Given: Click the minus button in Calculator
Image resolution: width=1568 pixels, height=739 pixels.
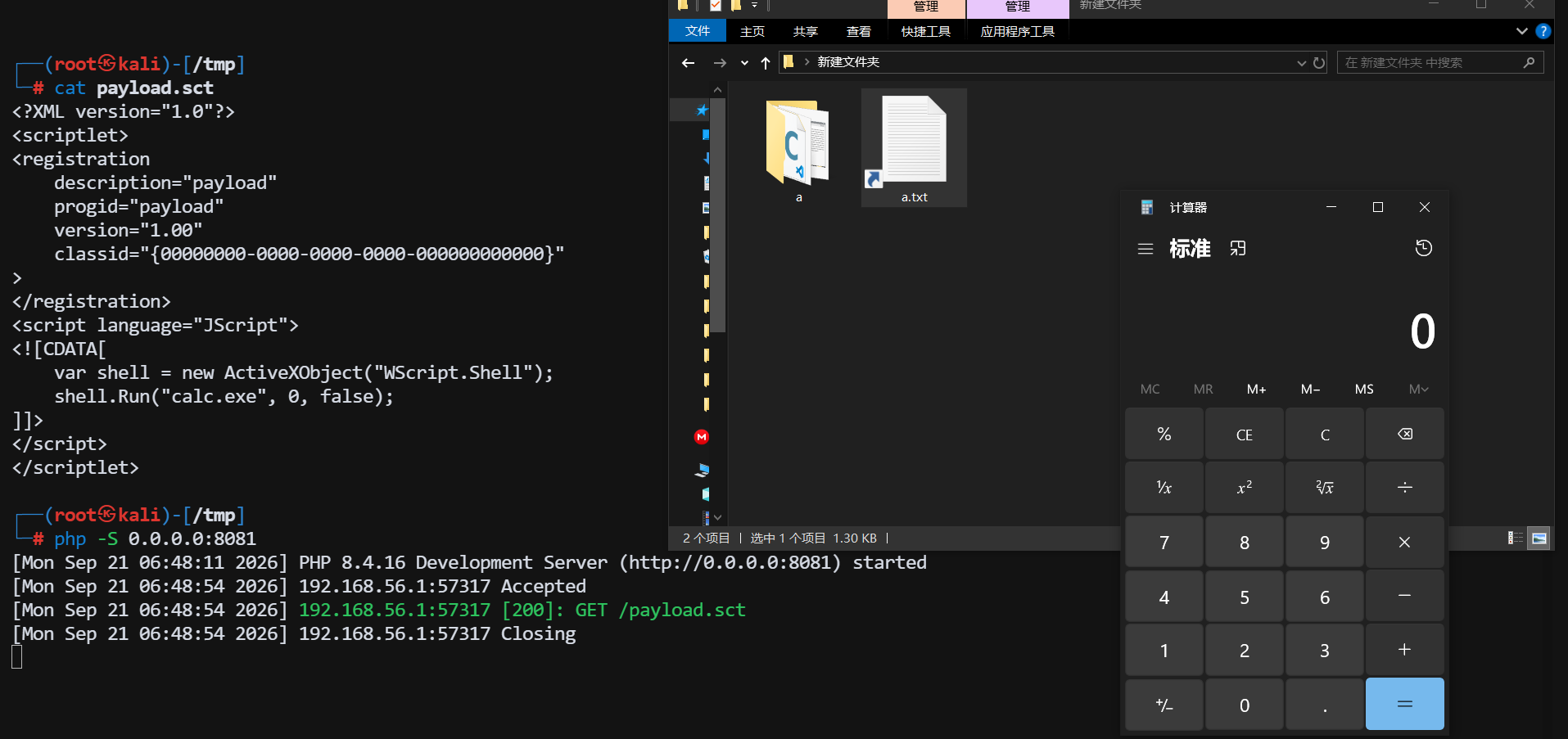Looking at the screenshot, I should (1405, 596).
